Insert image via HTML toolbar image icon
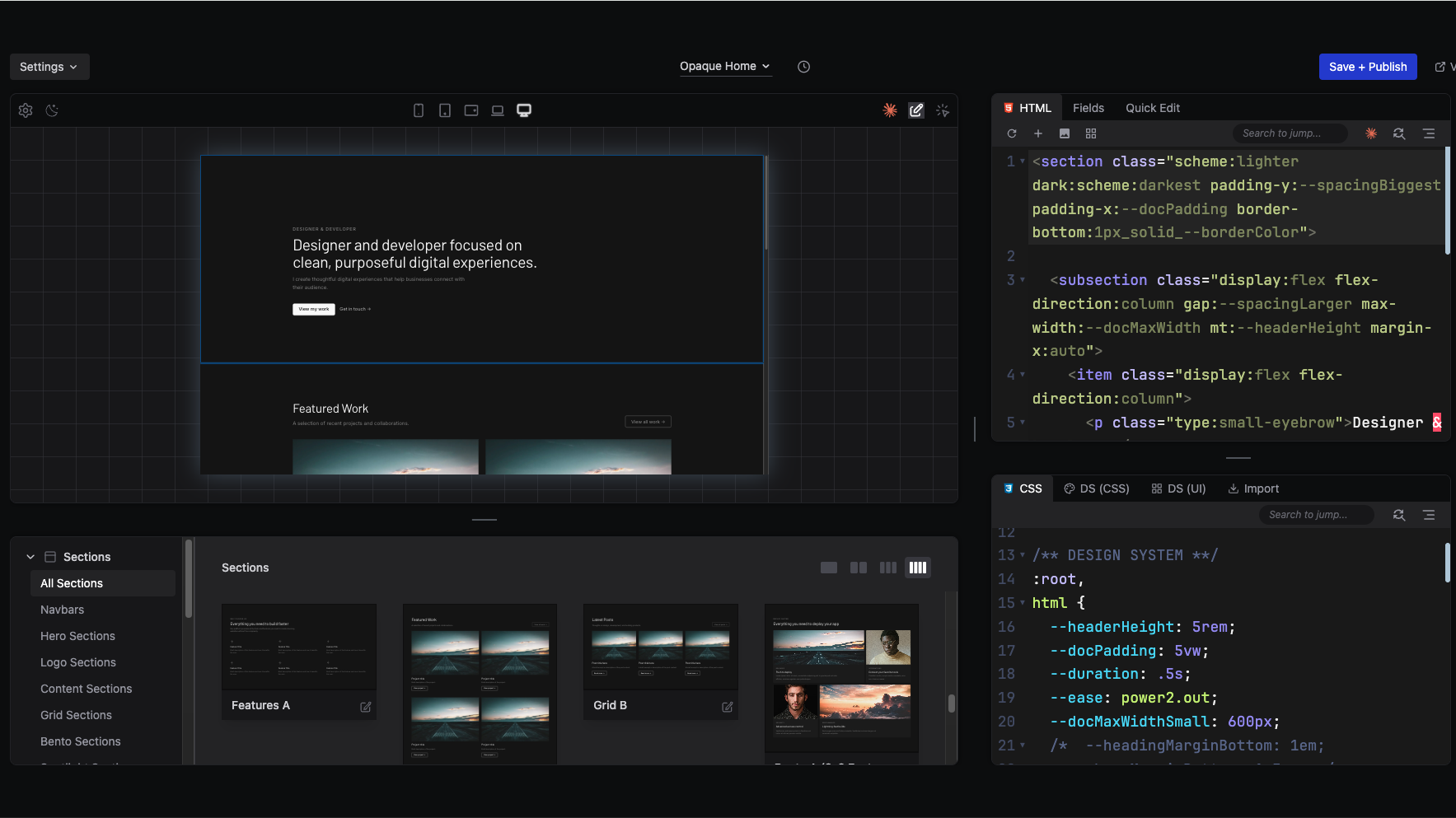Screen dimensions: 1456x818 pyautogui.click(x=1065, y=133)
